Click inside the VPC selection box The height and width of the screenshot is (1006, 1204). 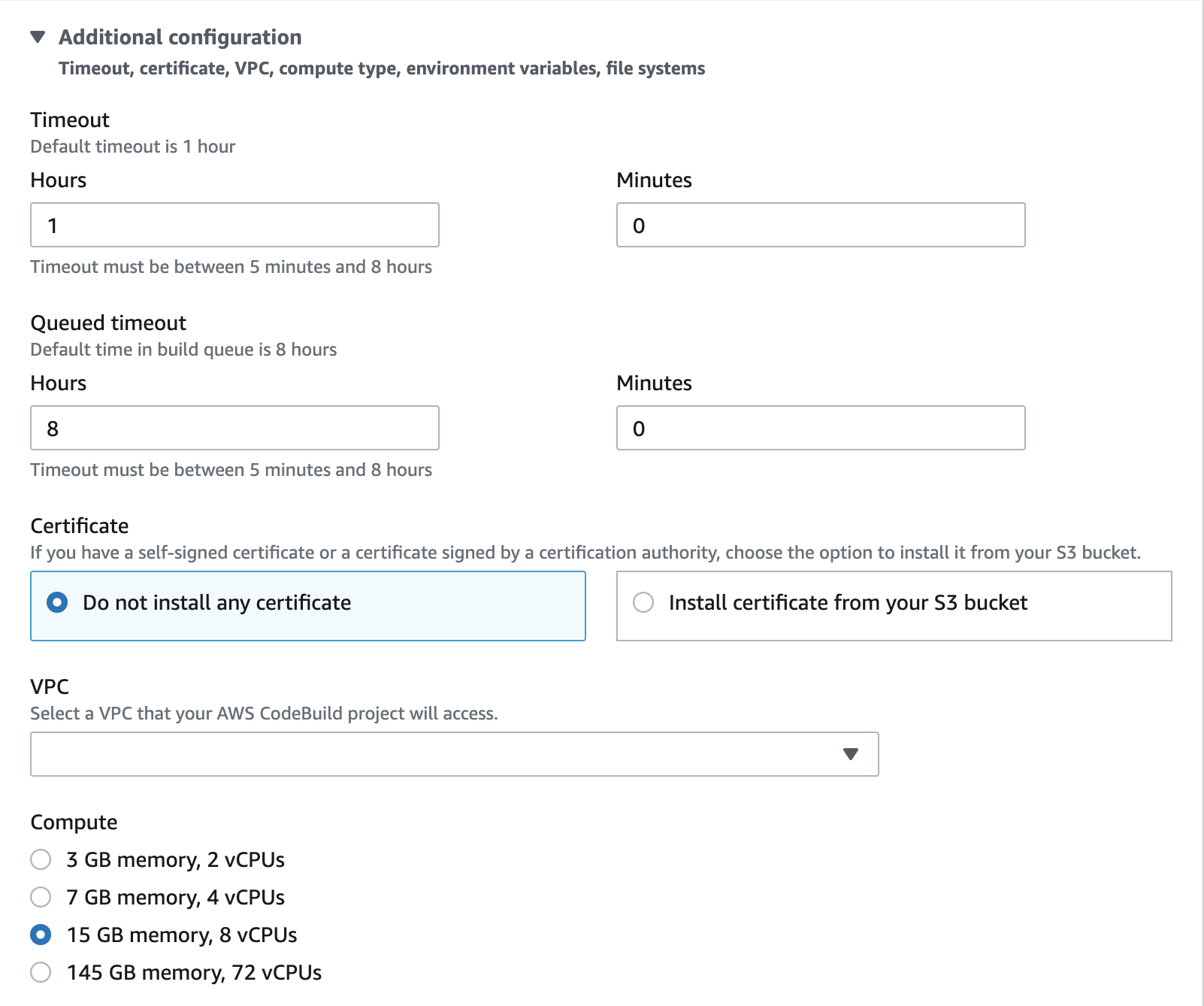pyautogui.click(x=436, y=754)
